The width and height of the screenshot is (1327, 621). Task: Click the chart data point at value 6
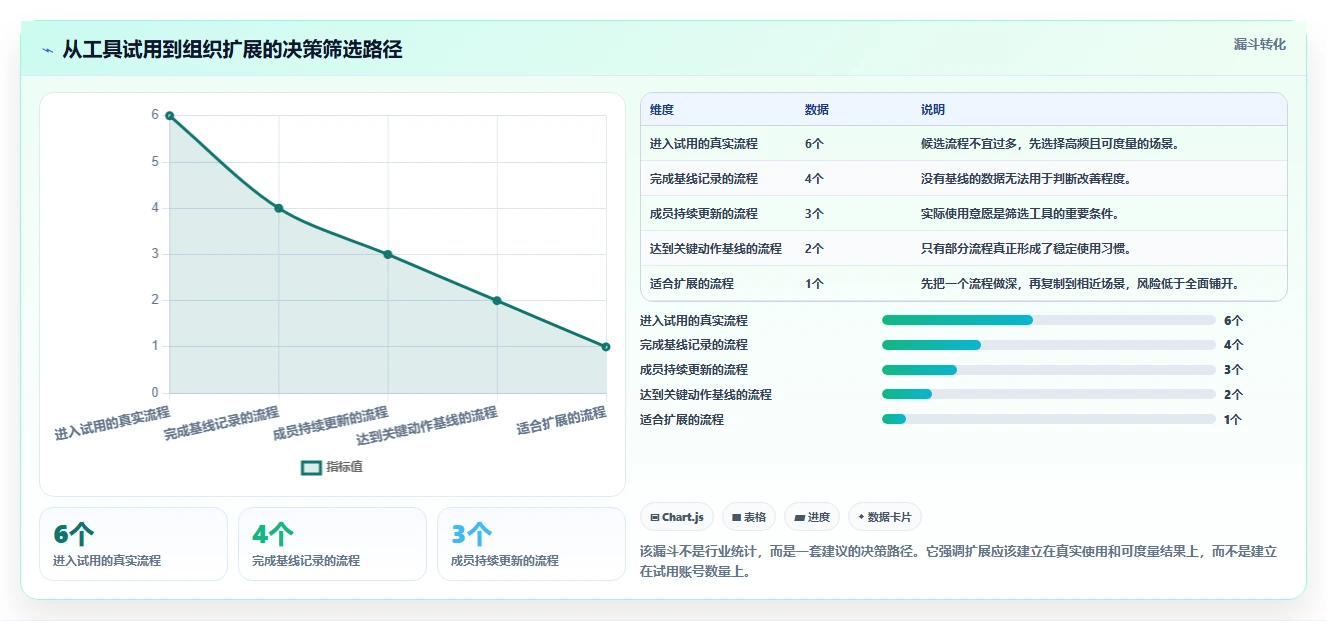170,116
